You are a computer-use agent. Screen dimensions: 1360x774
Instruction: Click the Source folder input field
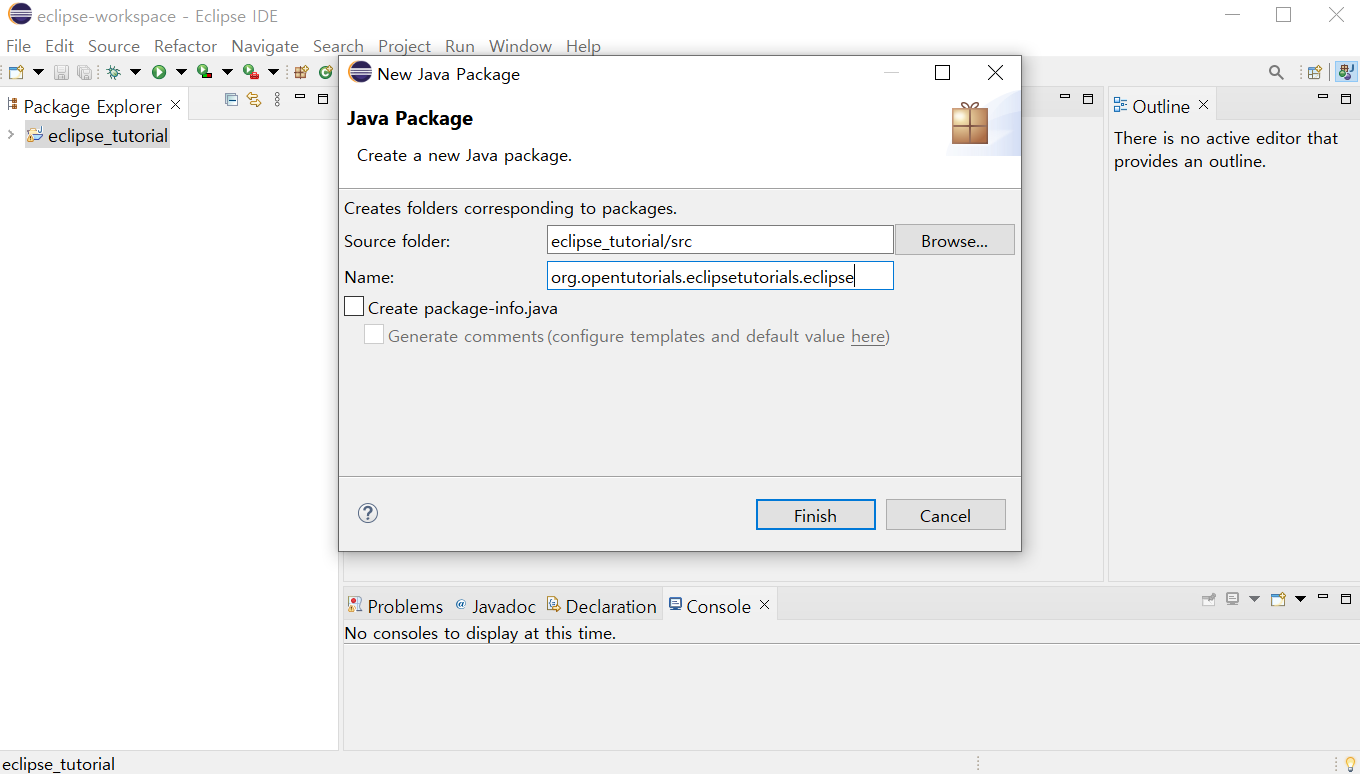click(x=720, y=240)
